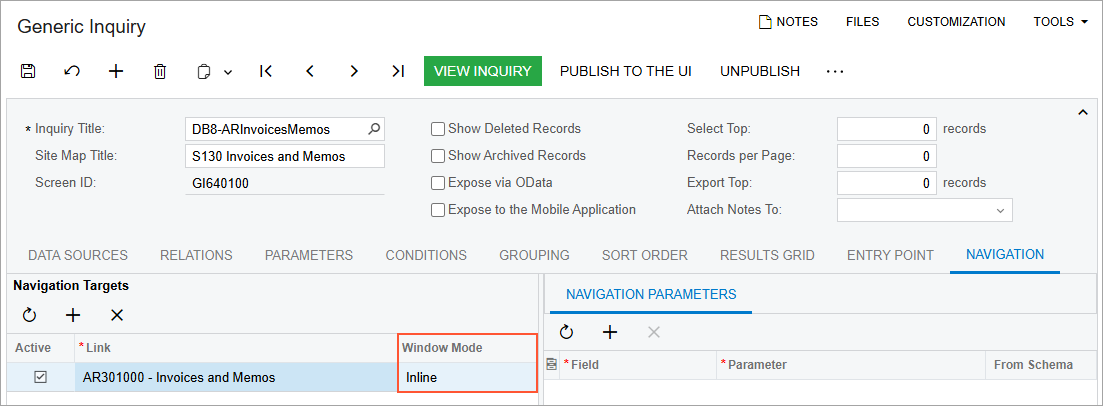Go to the last record
The width and height of the screenshot is (1103, 406).
click(x=398, y=71)
